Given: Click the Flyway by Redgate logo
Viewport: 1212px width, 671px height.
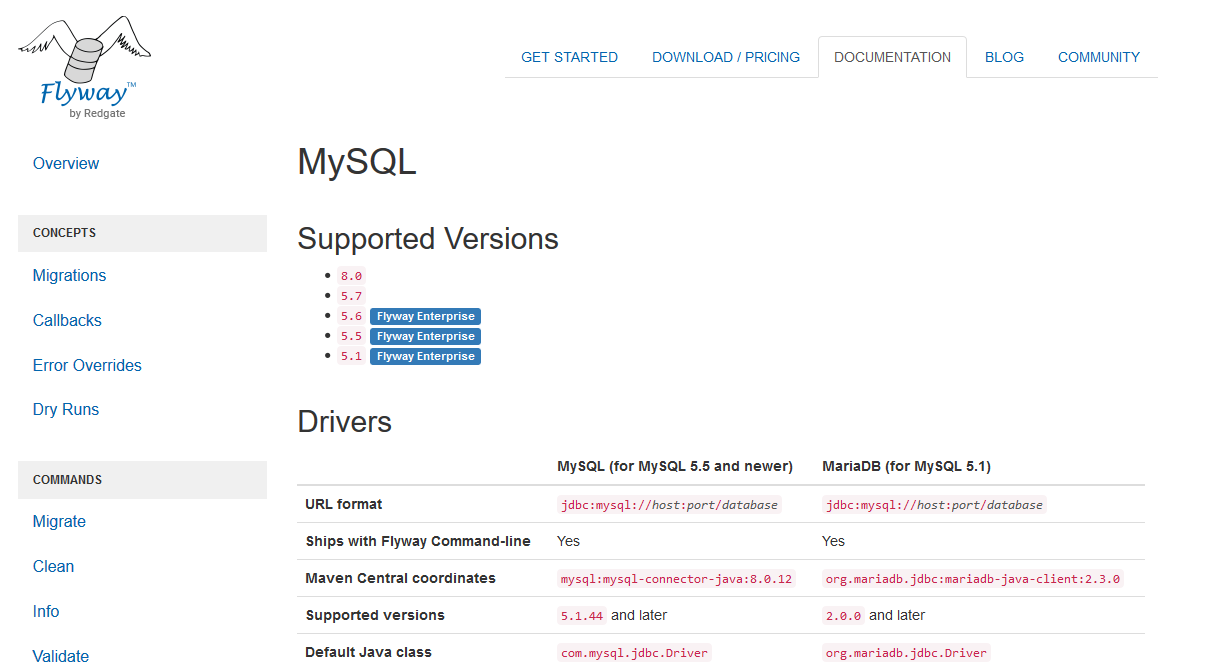Looking at the screenshot, I should click(84, 68).
